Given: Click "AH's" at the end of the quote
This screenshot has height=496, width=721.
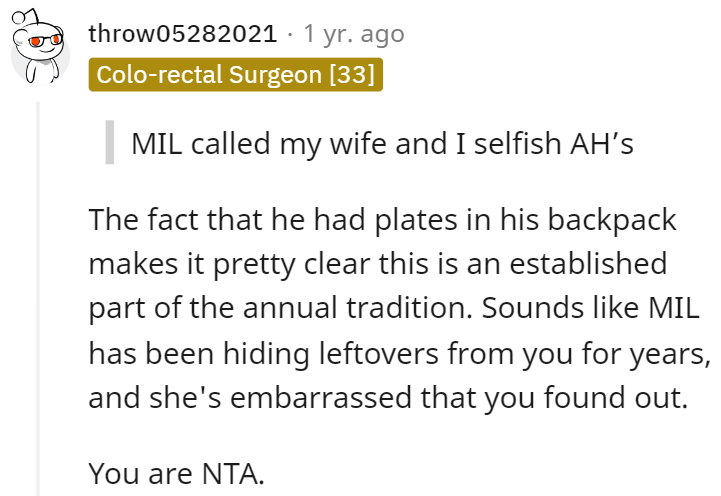Looking at the screenshot, I should click(598, 145).
